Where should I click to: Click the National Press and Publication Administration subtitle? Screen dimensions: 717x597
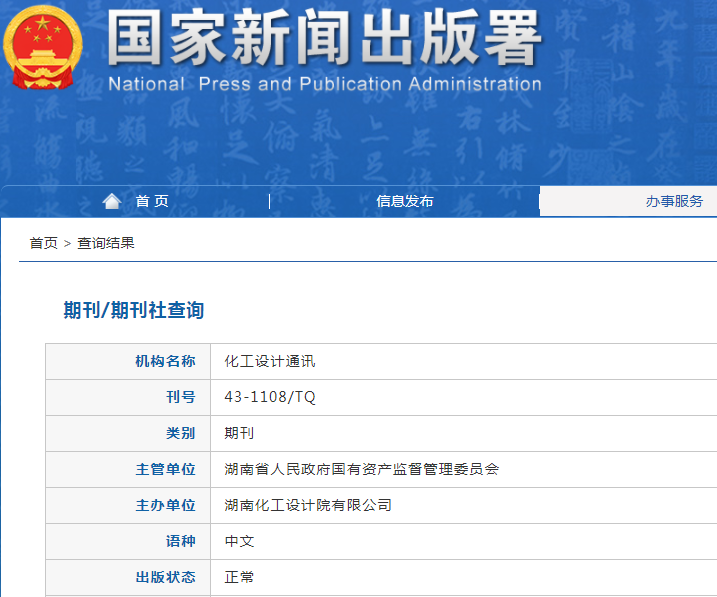tap(324, 84)
